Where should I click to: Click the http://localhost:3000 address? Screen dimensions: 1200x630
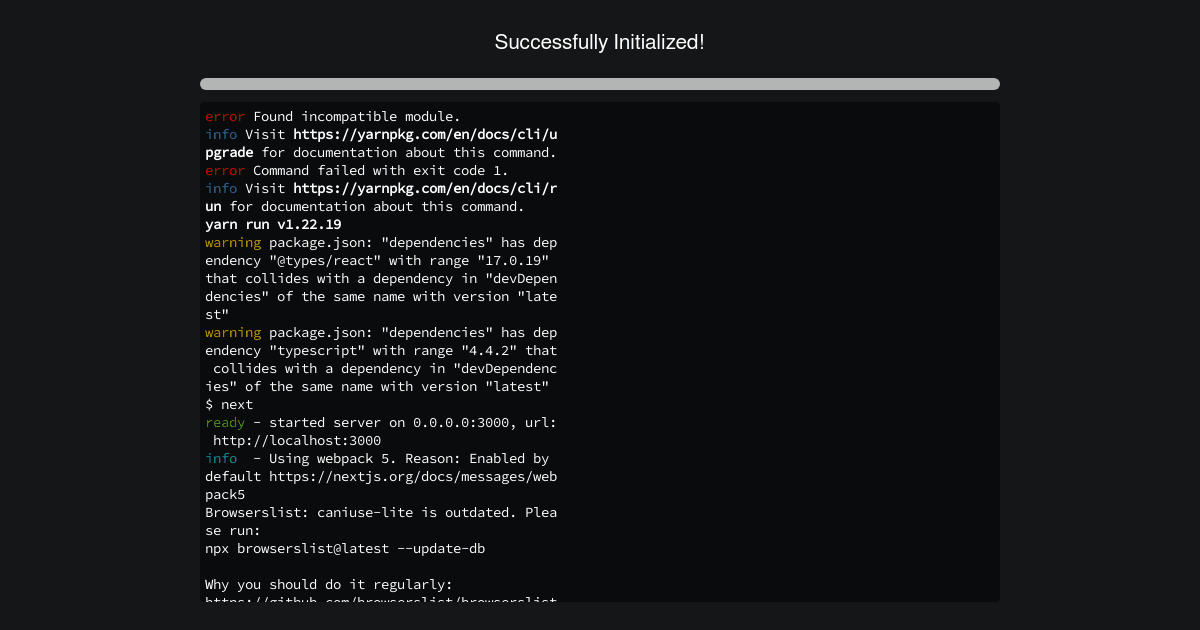pyautogui.click(x=297, y=440)
